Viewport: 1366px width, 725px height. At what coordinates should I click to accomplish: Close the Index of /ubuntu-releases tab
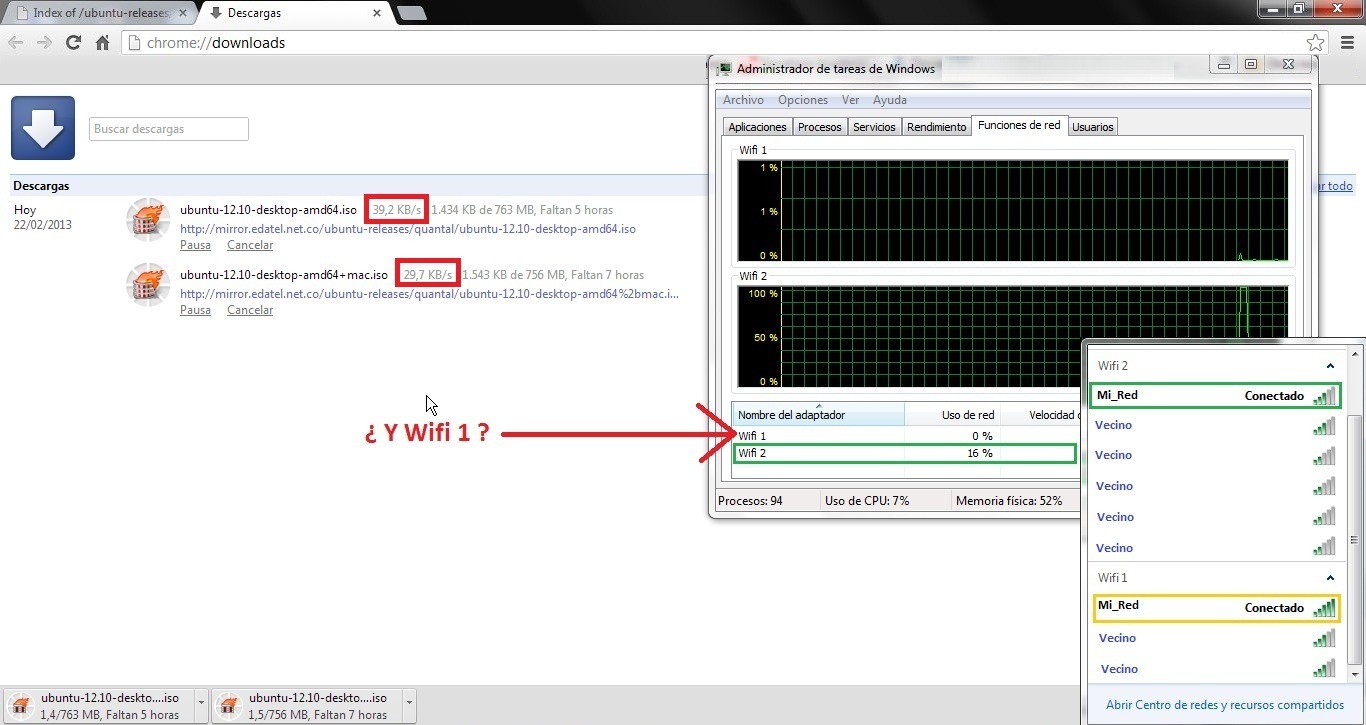[182, 13]
